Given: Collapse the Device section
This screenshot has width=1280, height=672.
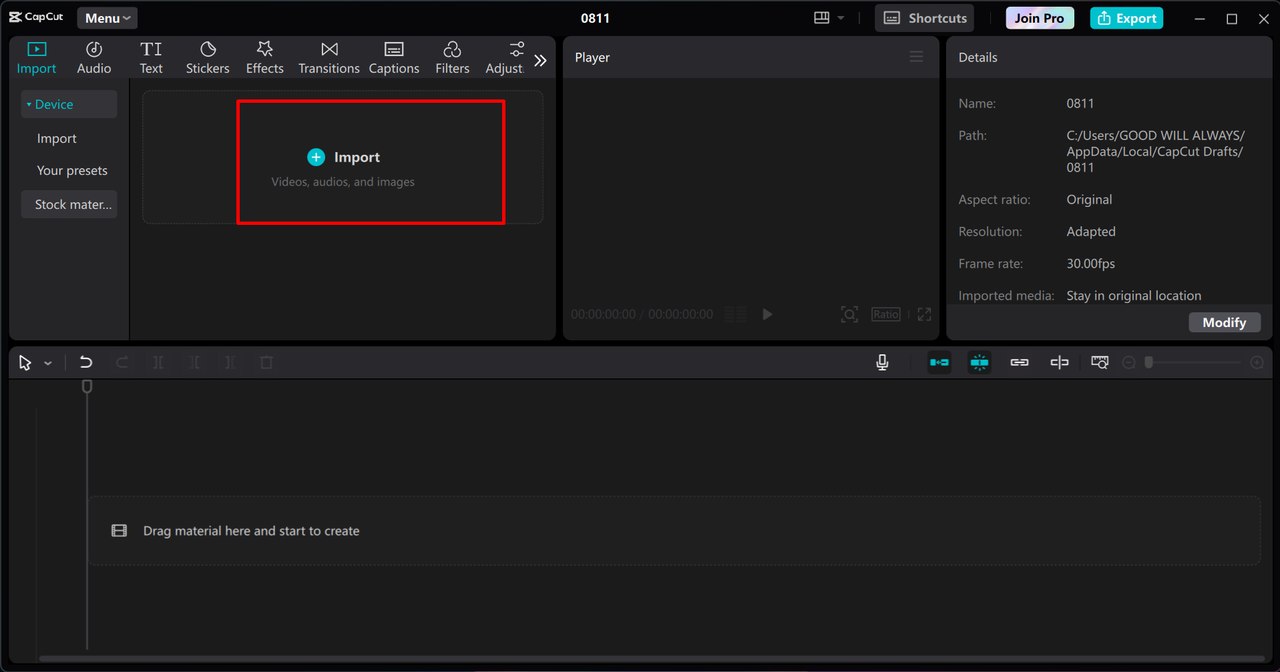Looking at the screenshot, I should click(68, 104).
